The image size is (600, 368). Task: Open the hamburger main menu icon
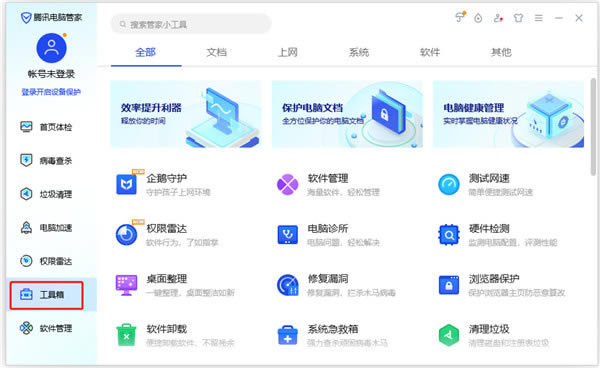coord(538,18)
